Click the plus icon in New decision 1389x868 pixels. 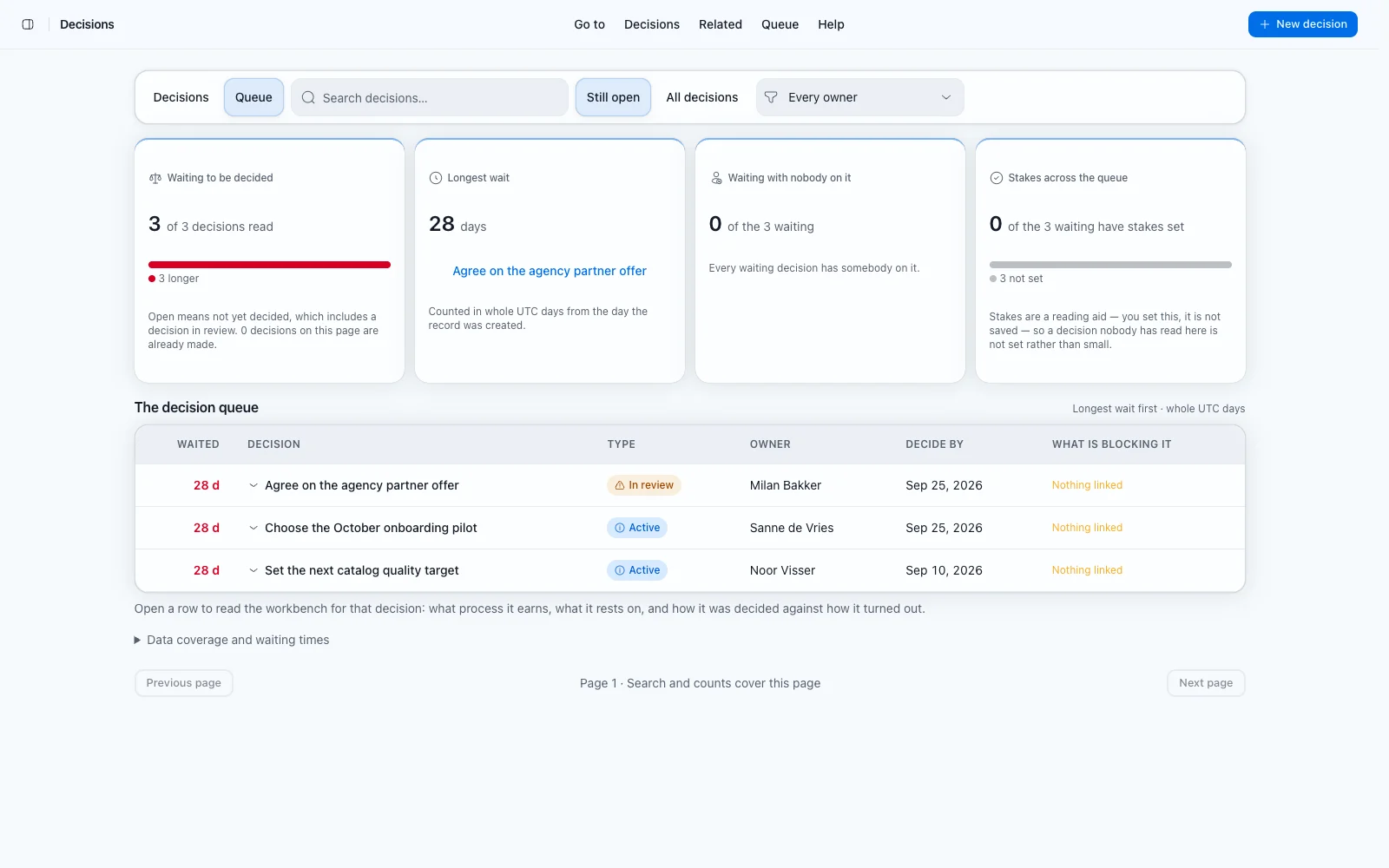coord(1265,24)
